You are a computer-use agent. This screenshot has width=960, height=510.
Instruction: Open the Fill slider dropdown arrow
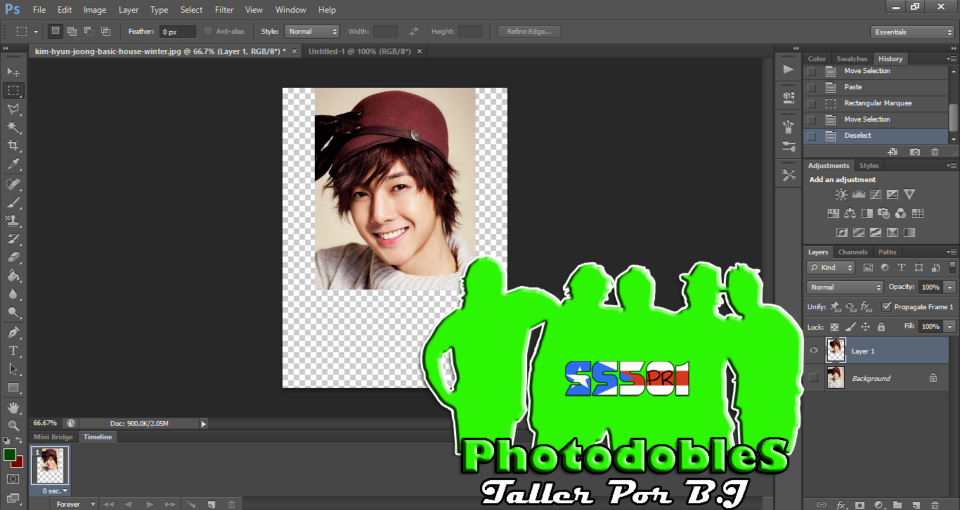coord(950,327)
